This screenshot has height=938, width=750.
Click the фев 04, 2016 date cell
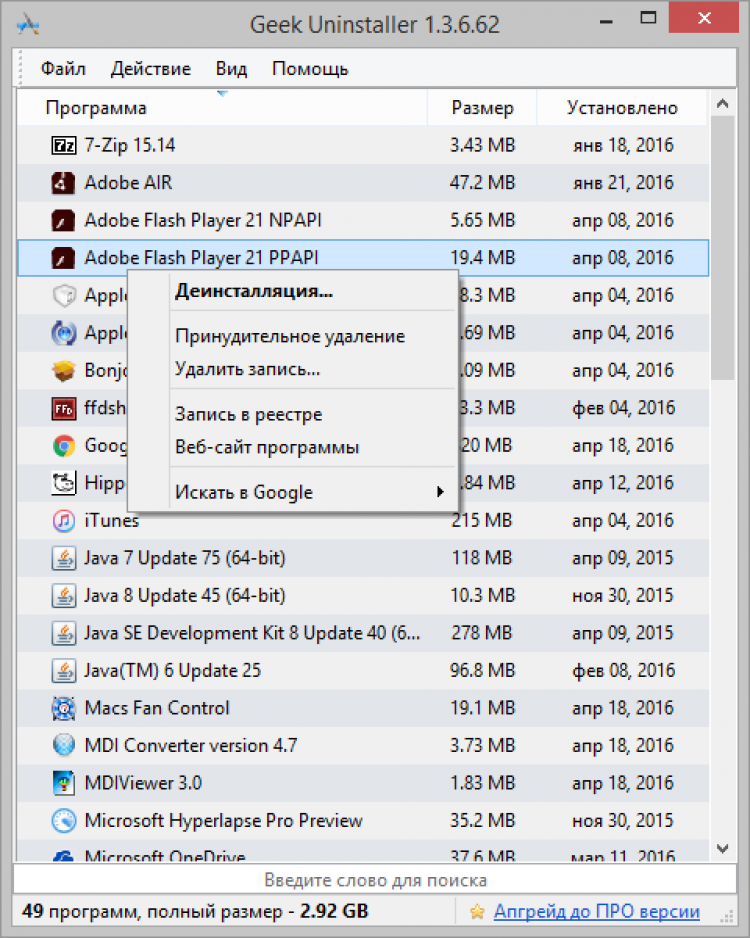[x=623, y=408]
